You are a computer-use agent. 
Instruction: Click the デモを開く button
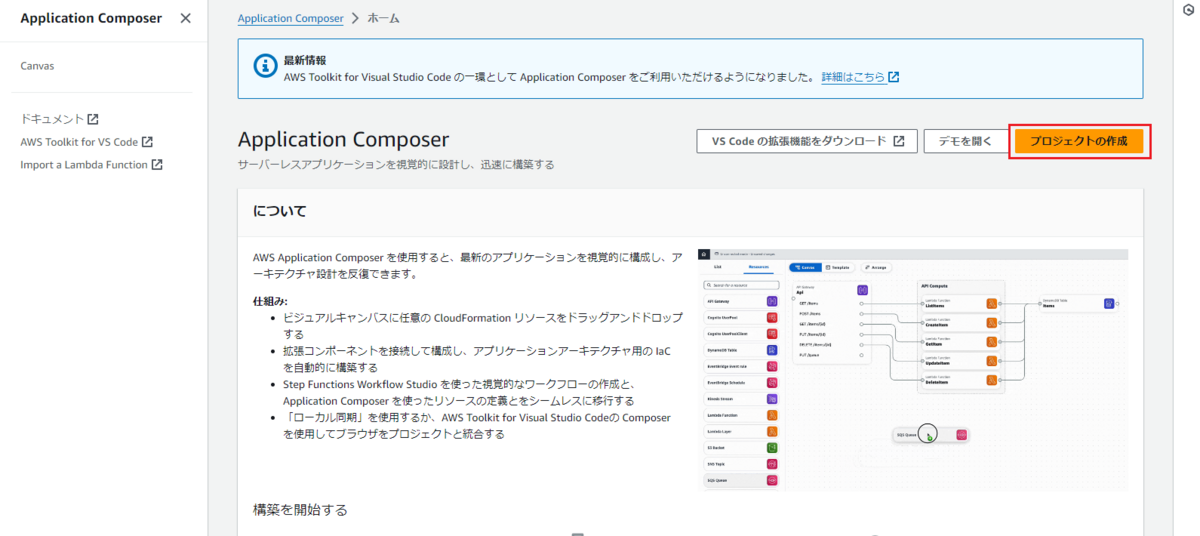(965, 142)
